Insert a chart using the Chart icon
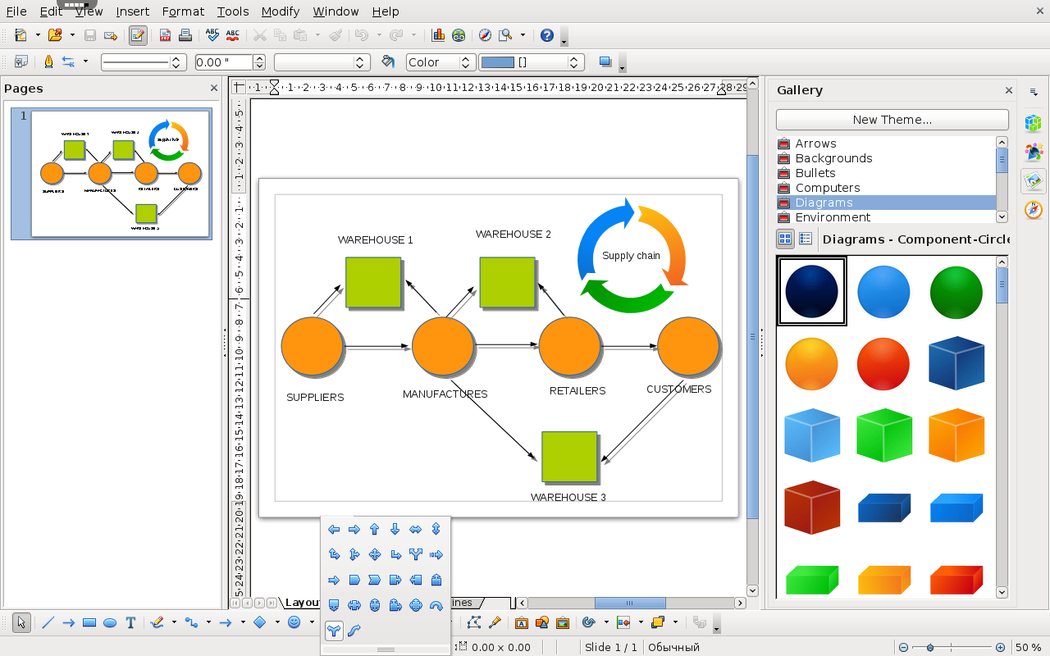1050x656 pixels. click(x=438, y=35)
